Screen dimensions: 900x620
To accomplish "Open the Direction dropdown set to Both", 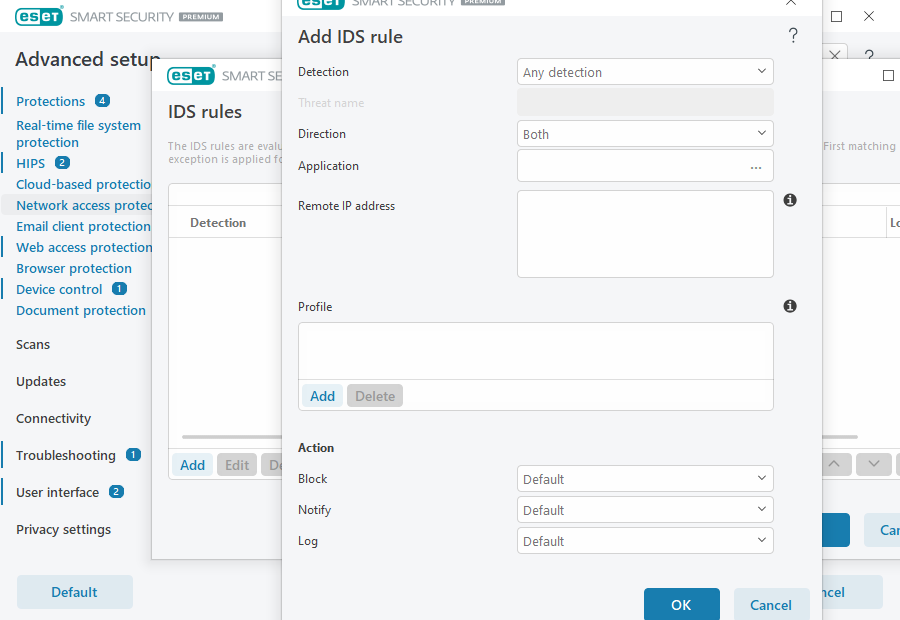I will click(x=644, y=133).
